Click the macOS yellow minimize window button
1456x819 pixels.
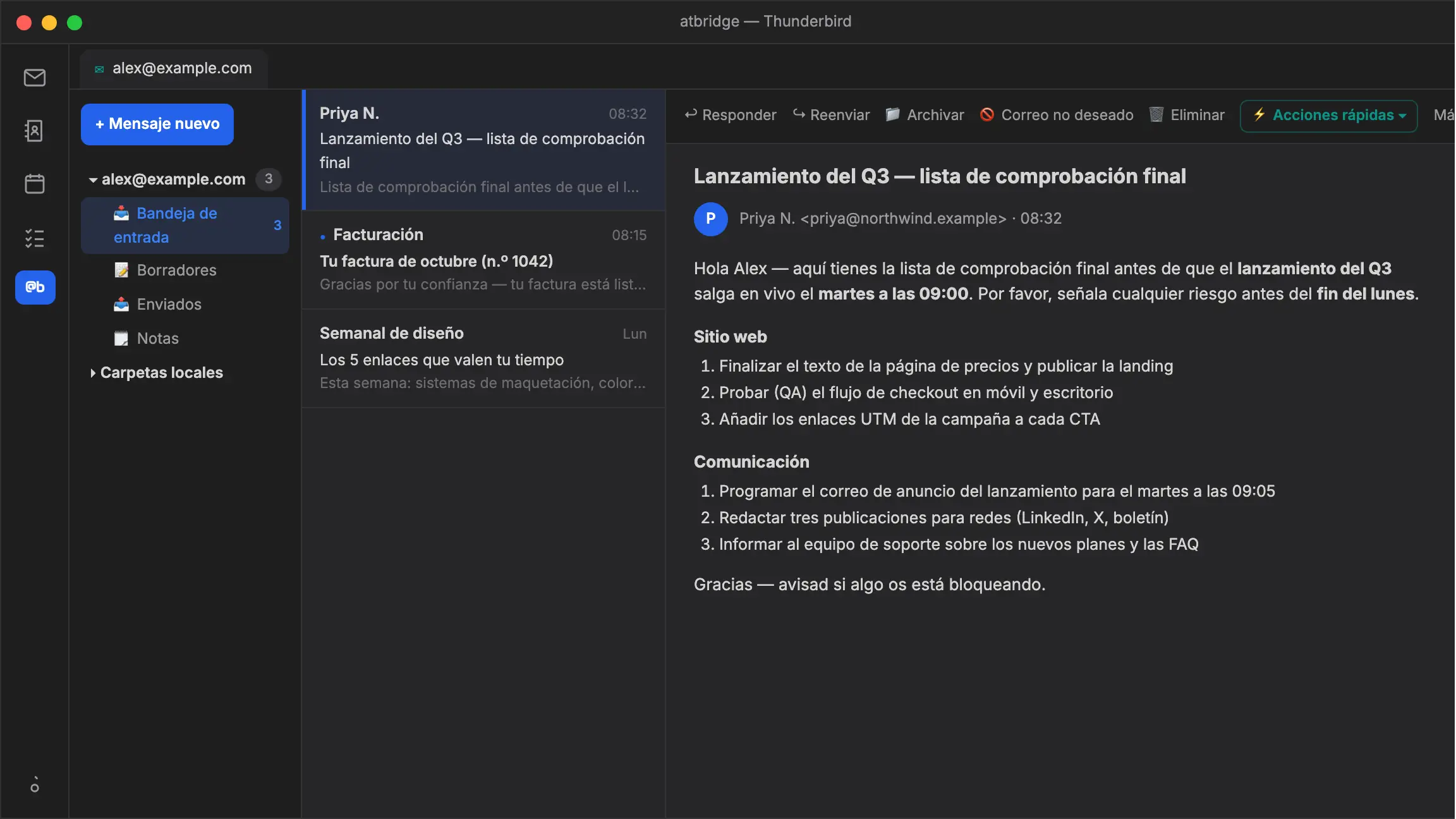click(49, 23)
